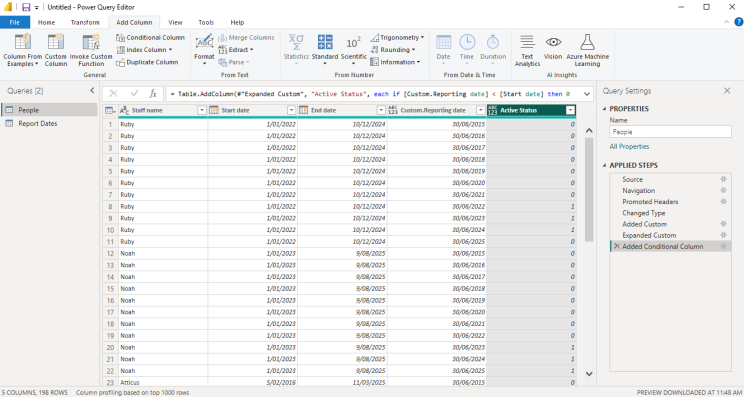The width and height of the screenshot is (744, 397).
Task: Click the Atticus cell in row 23
Action: (163, 382)
